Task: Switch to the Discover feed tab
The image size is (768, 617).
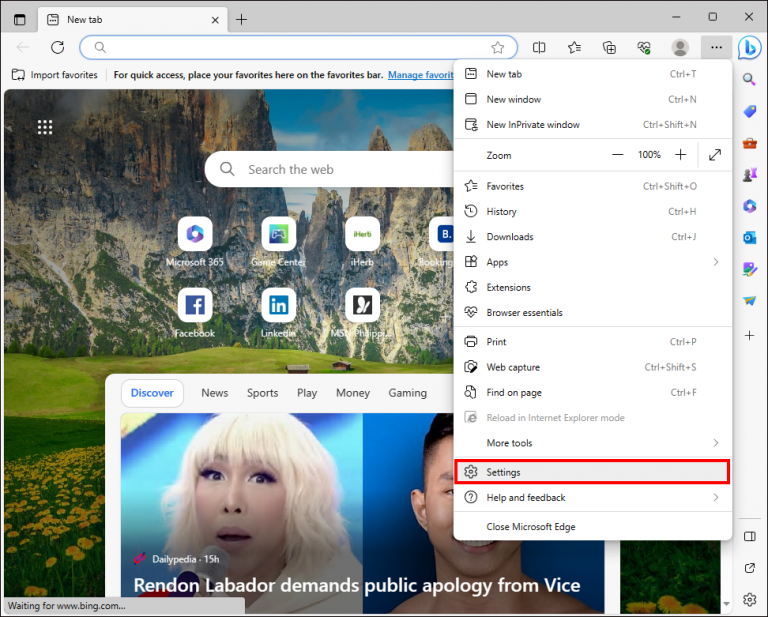Action: point(152,393)
